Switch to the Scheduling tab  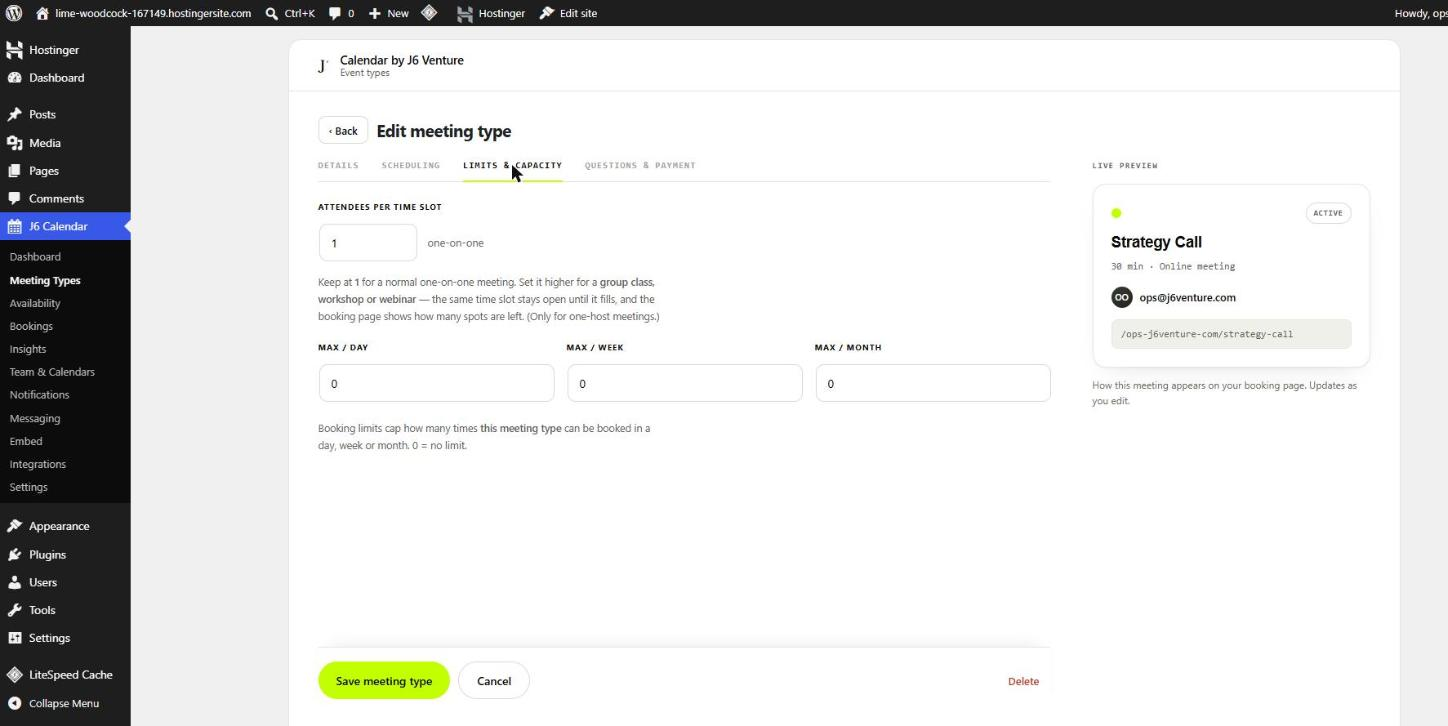pyautogui.click(x=410, y=165)
